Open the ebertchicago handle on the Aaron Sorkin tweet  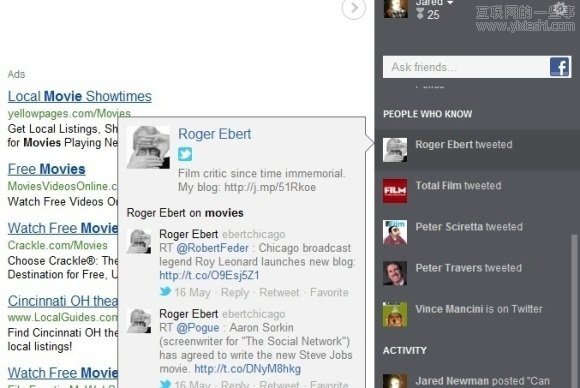pyautogui.click(x=253, y=314)
